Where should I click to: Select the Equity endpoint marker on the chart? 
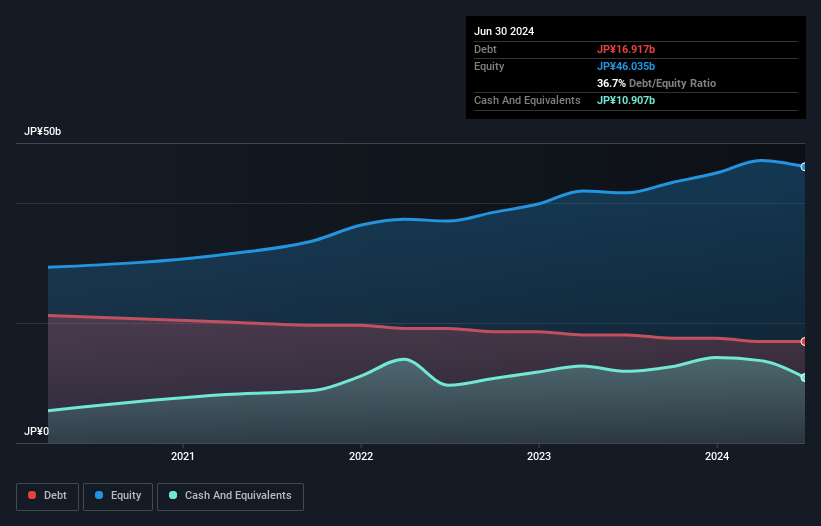[x=804, y=167]
